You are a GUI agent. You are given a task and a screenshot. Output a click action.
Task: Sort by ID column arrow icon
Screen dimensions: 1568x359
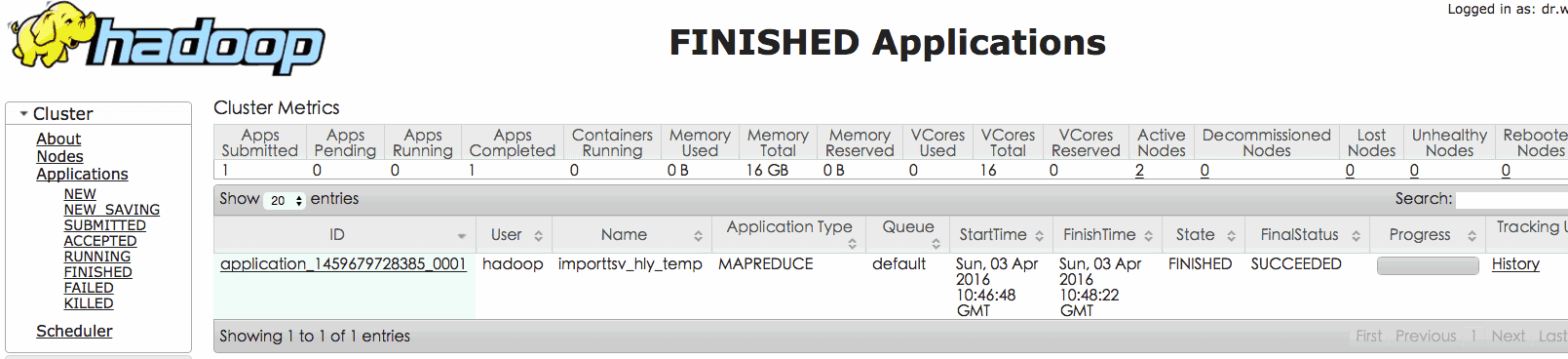(x=462, y=236)
